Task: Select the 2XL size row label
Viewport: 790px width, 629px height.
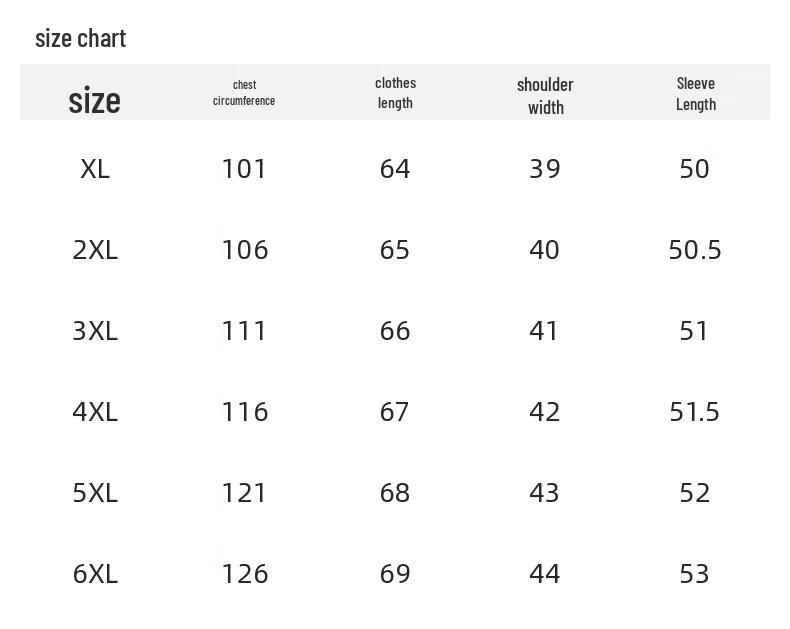Action: tap(95, 250)
